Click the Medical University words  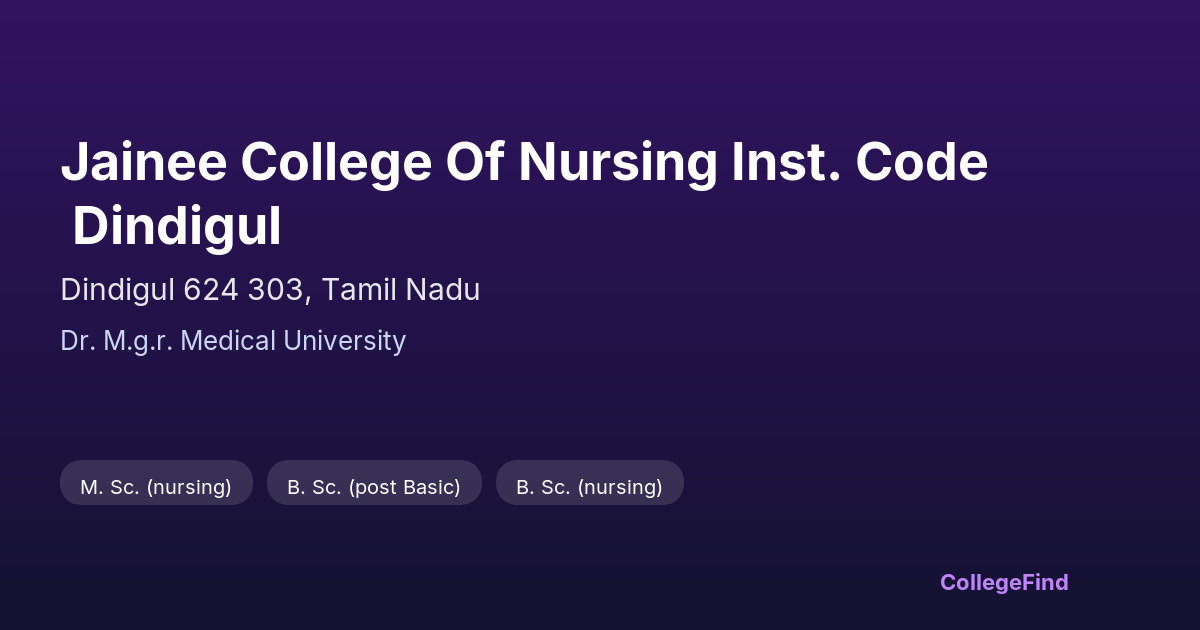point(294,341)
